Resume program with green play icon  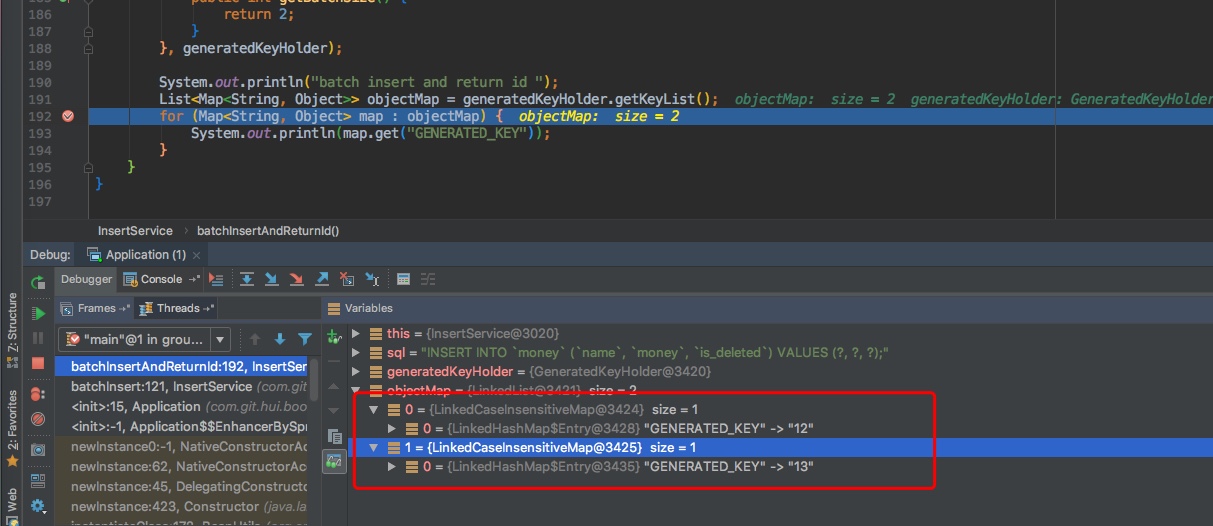[38, 313]
